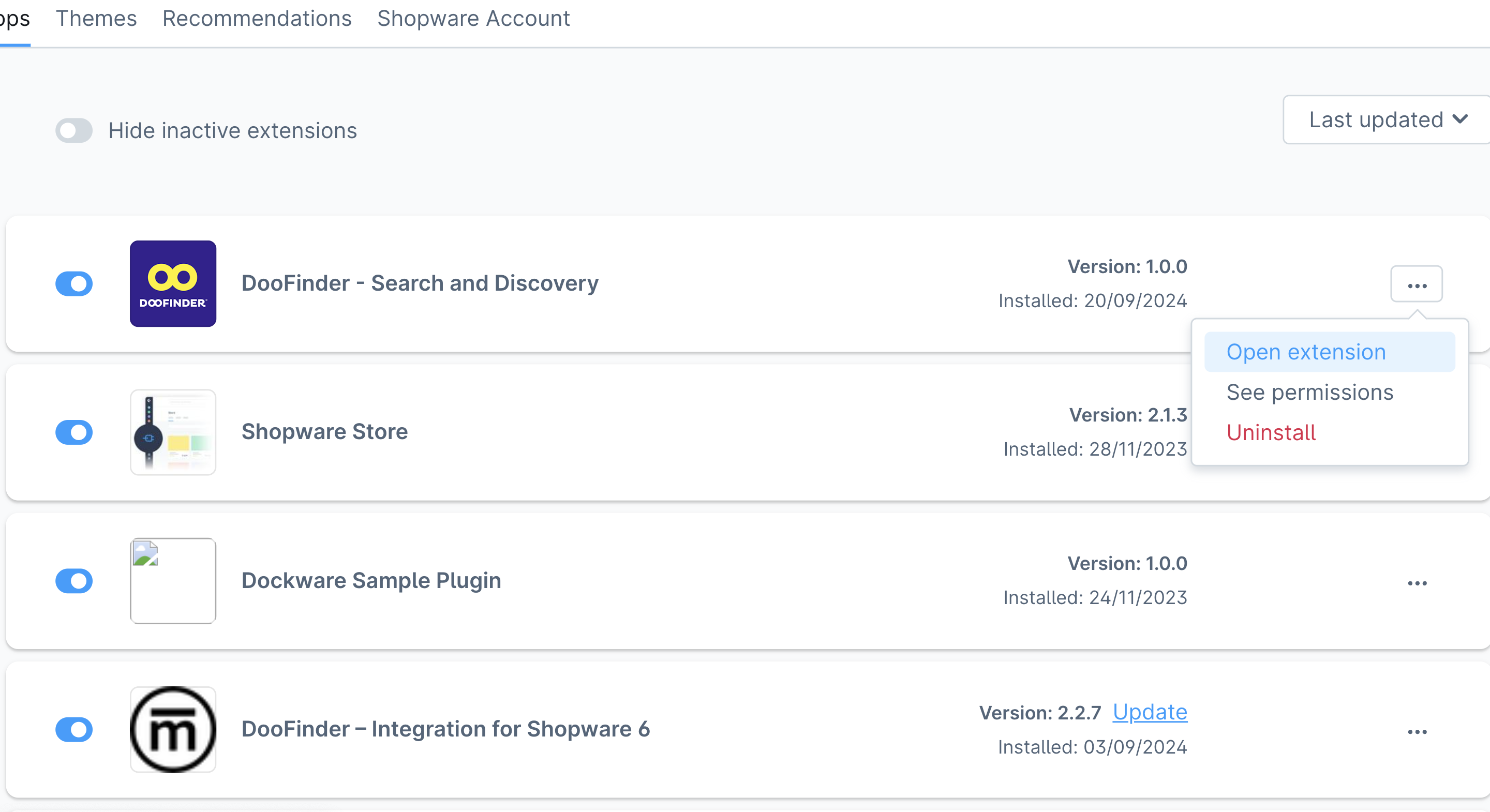This screenshot has width=1490, height=812.
Task: Click the DooFinder - Search and Discovery title
Action: [x=420, y=283]
